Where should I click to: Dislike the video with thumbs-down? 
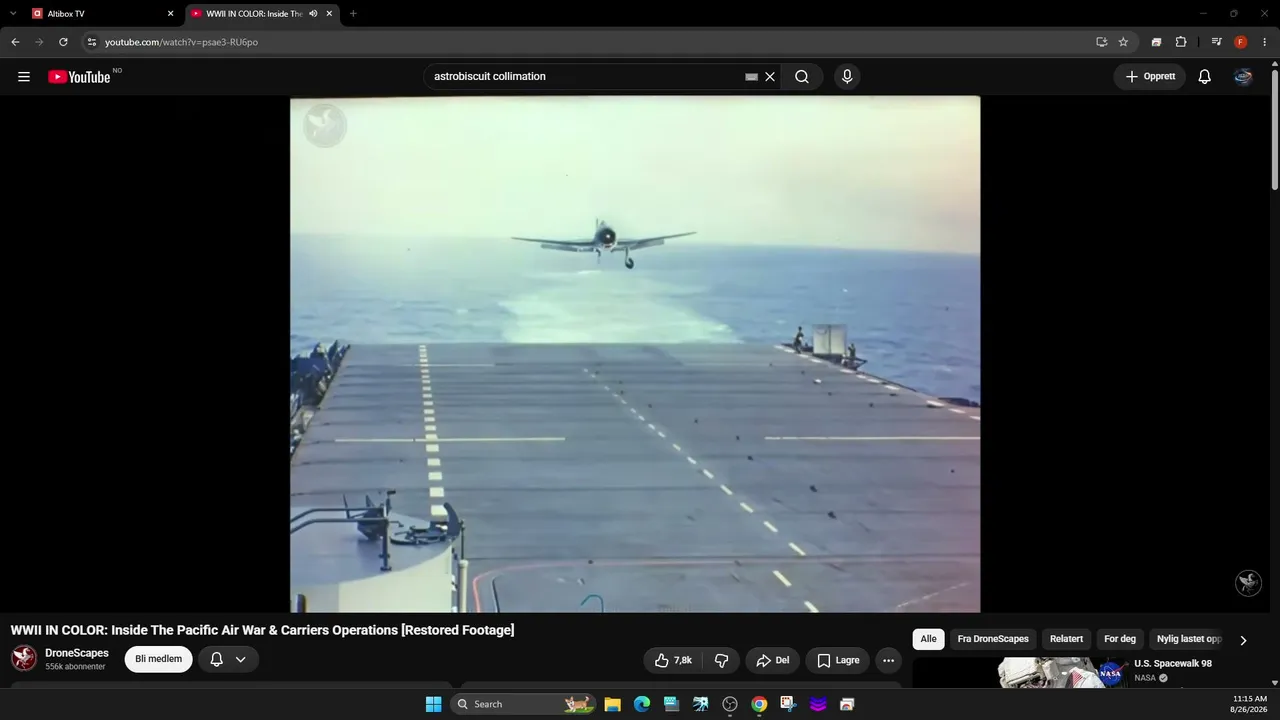coord(721,660)
